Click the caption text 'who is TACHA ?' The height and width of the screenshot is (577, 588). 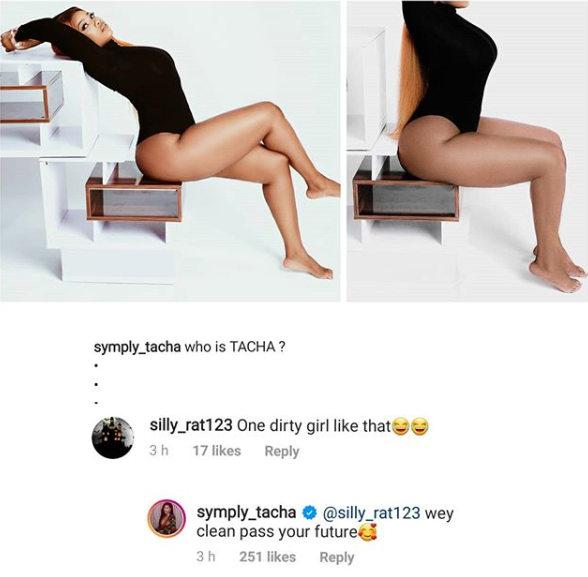[x=235, y=347]
